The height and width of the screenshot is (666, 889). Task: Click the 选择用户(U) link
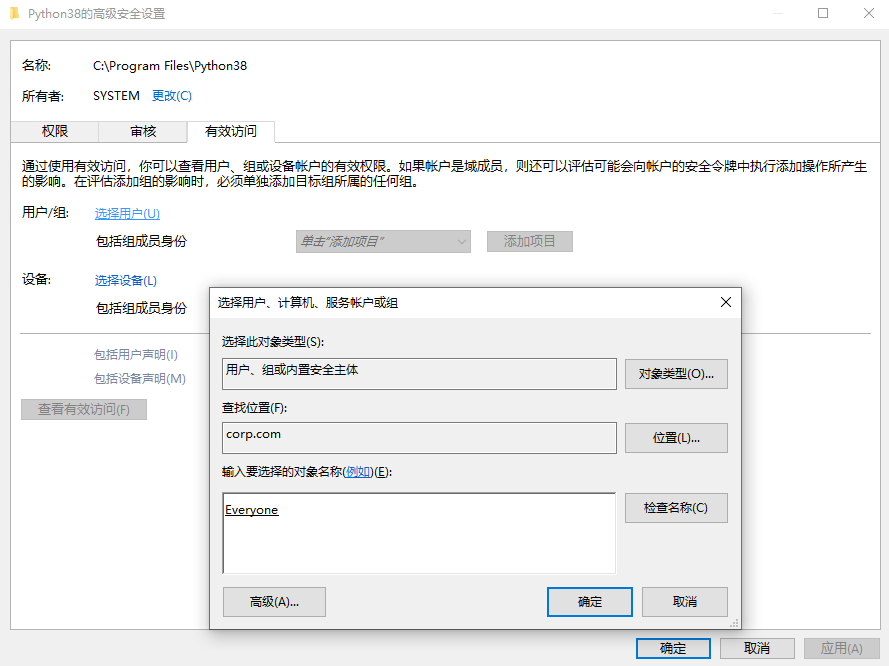pos(127,214)
